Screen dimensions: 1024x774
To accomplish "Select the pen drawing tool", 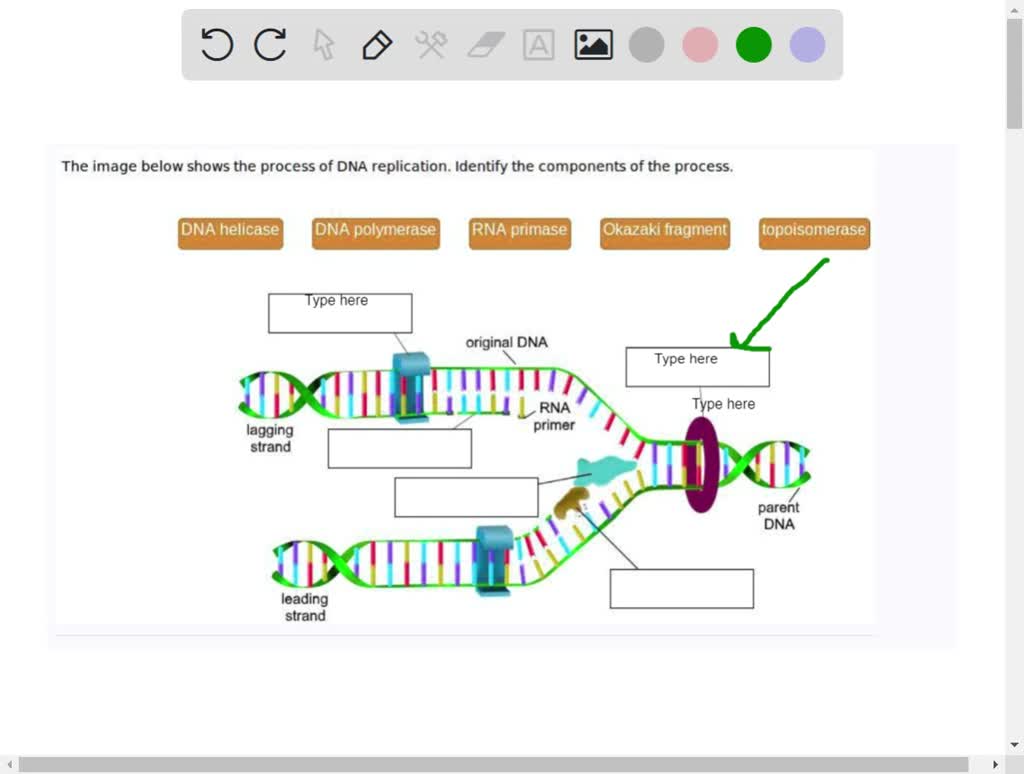I will (x=376, y=44).
